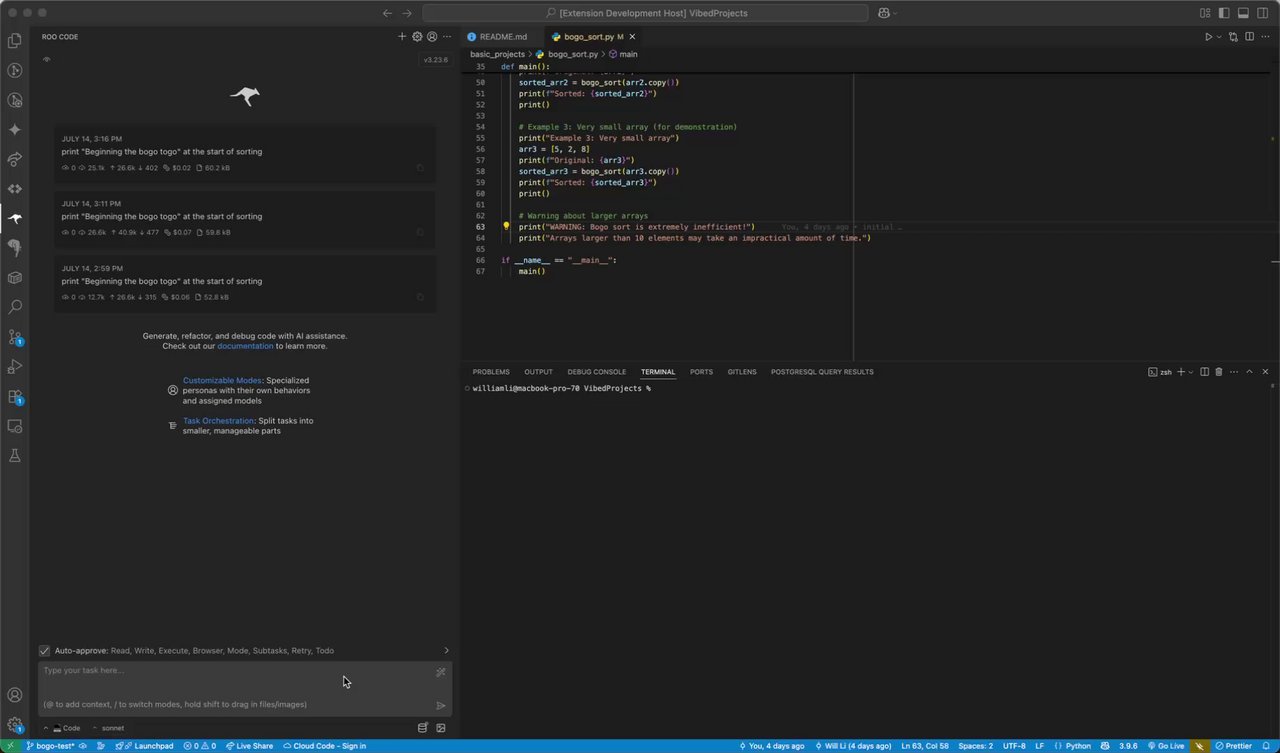The width and height of the screenshot is (1280, 753).
Task: Split the editor to the right
Action: (1248, 37)
